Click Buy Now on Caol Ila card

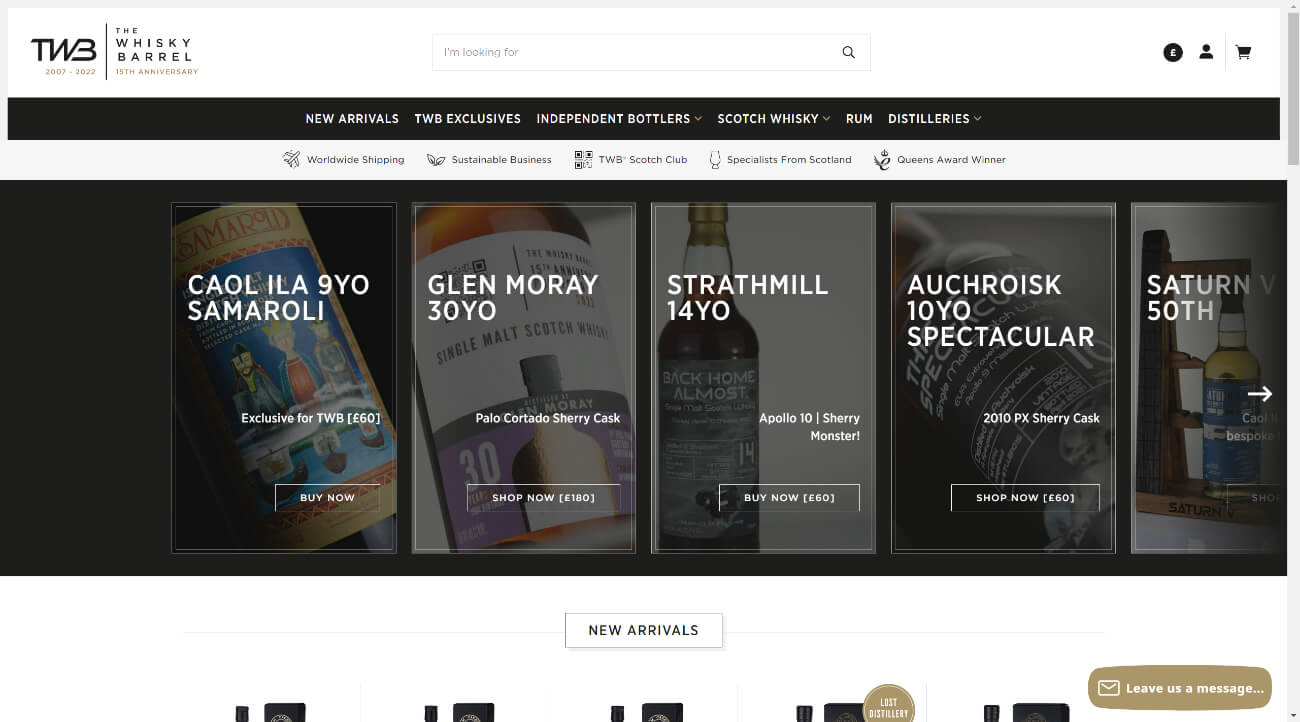click(x=327, y=498)
